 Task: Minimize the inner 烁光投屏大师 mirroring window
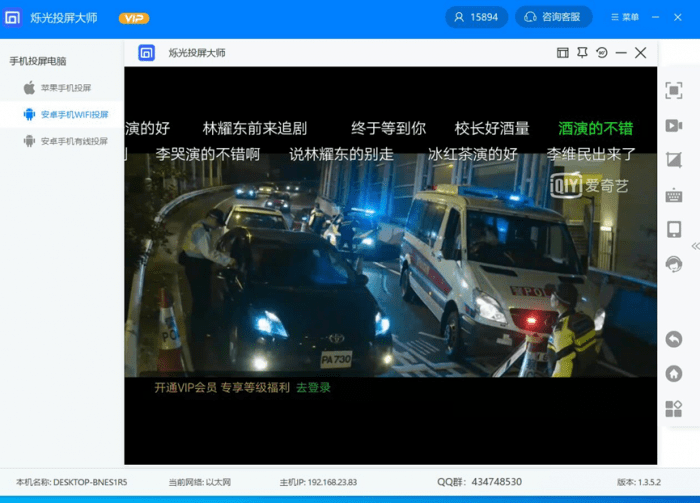tap(621, 53)
